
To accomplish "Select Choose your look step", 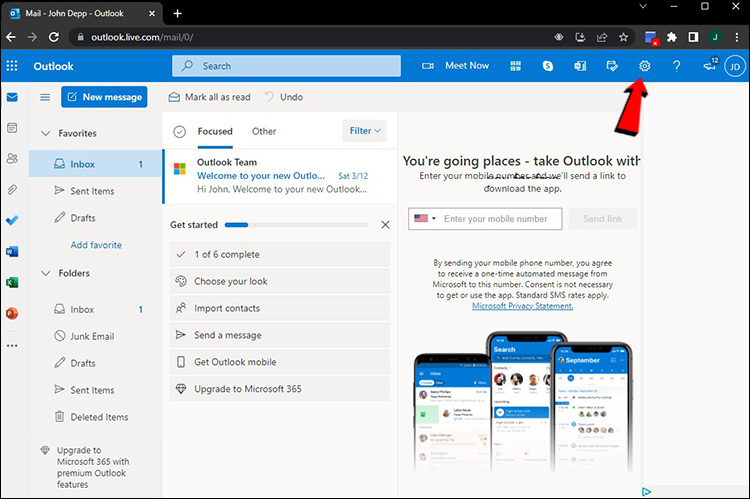I will click(x=280, y=281).
